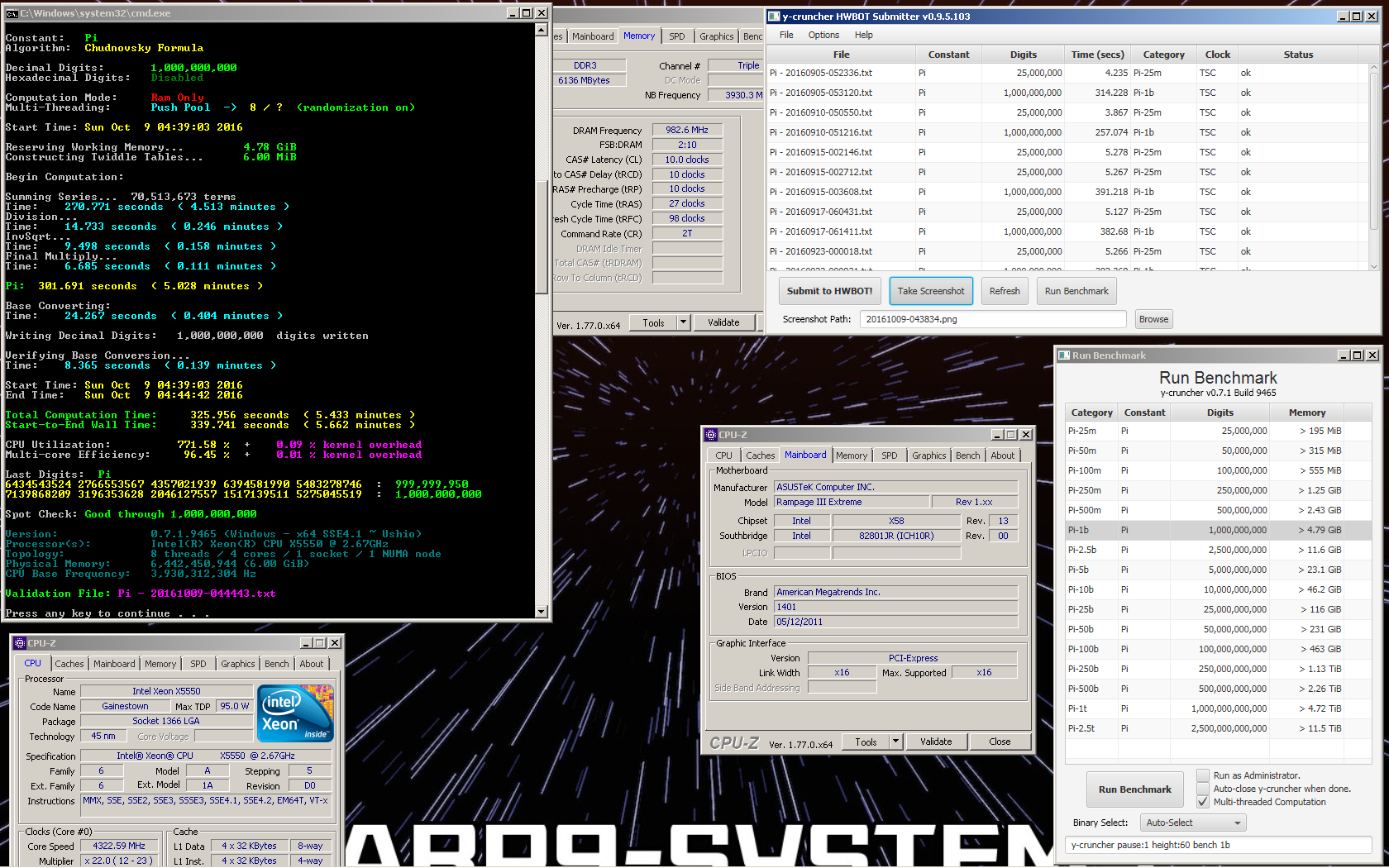1389x868 pixels.
Task: Open Bench tab in Mainboard CPU-Z window
Action: [968, 455]
